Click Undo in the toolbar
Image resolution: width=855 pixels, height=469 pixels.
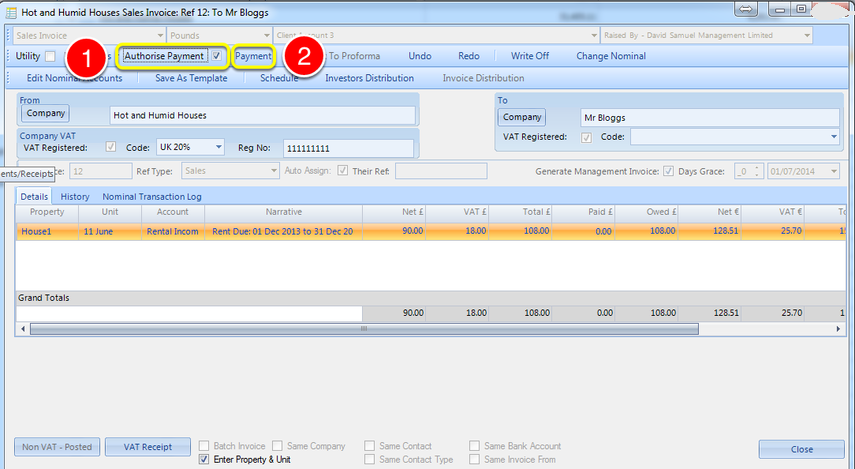(420, 56)
